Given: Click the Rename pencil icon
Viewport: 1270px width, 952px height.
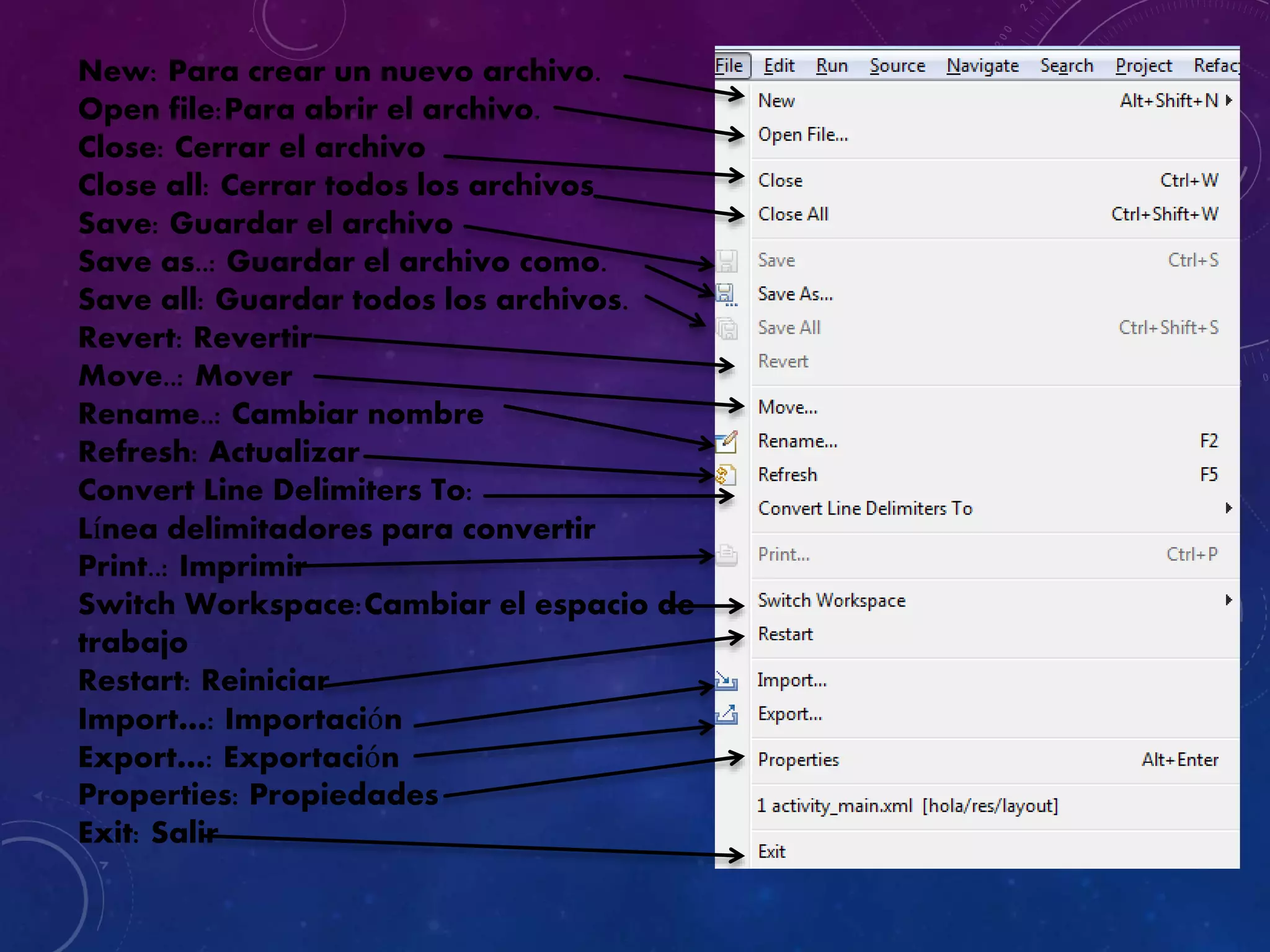Looking at the screenshot, I should coord(727,441).
